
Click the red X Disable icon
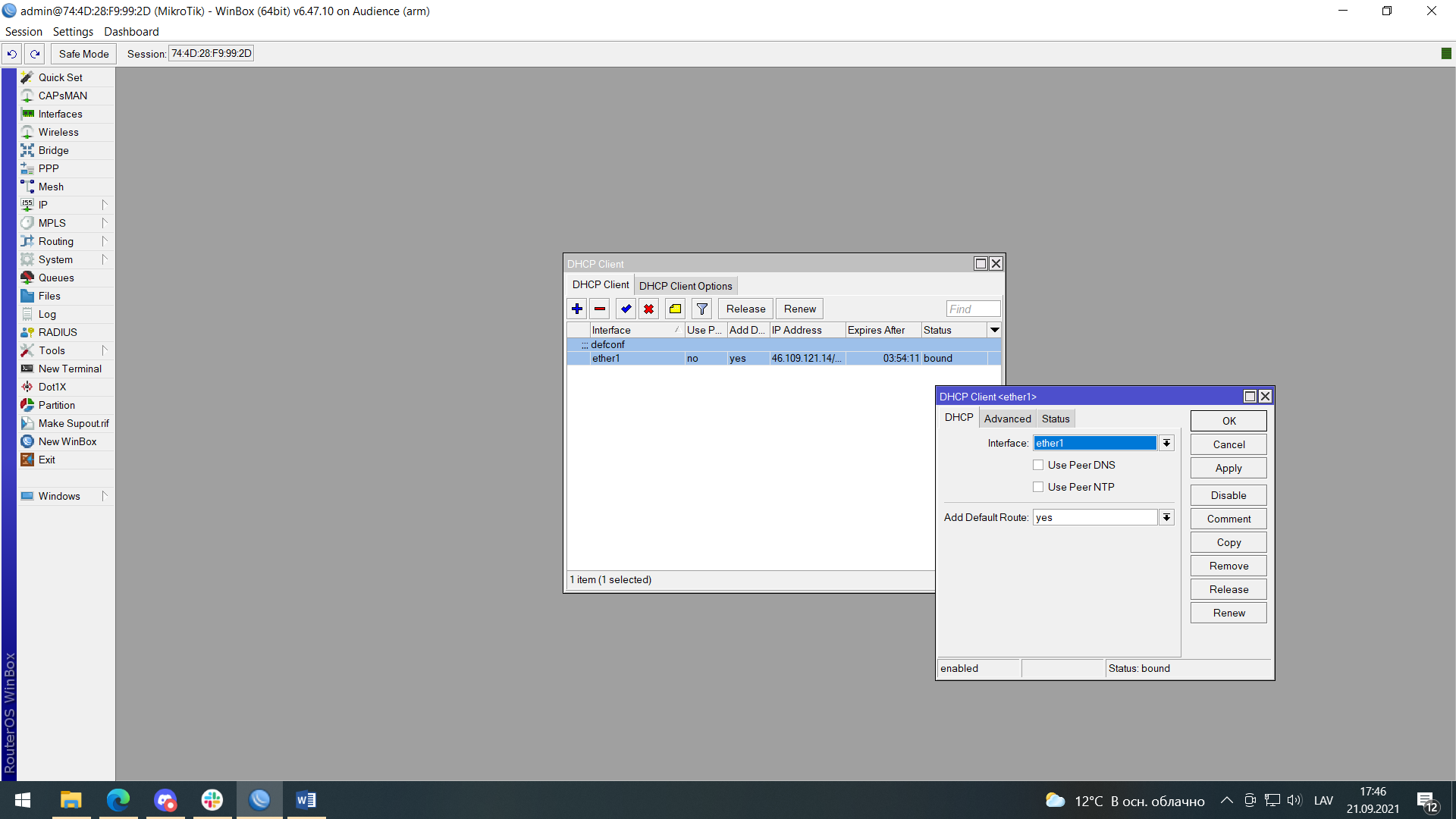(648, 309)
